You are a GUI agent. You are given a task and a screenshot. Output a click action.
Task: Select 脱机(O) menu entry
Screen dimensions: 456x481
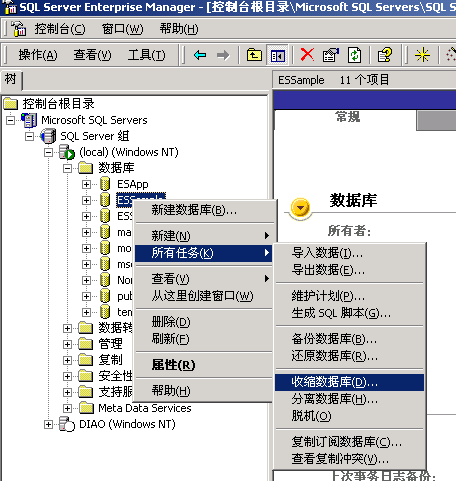pyautogui.click(x=349, y=416)
